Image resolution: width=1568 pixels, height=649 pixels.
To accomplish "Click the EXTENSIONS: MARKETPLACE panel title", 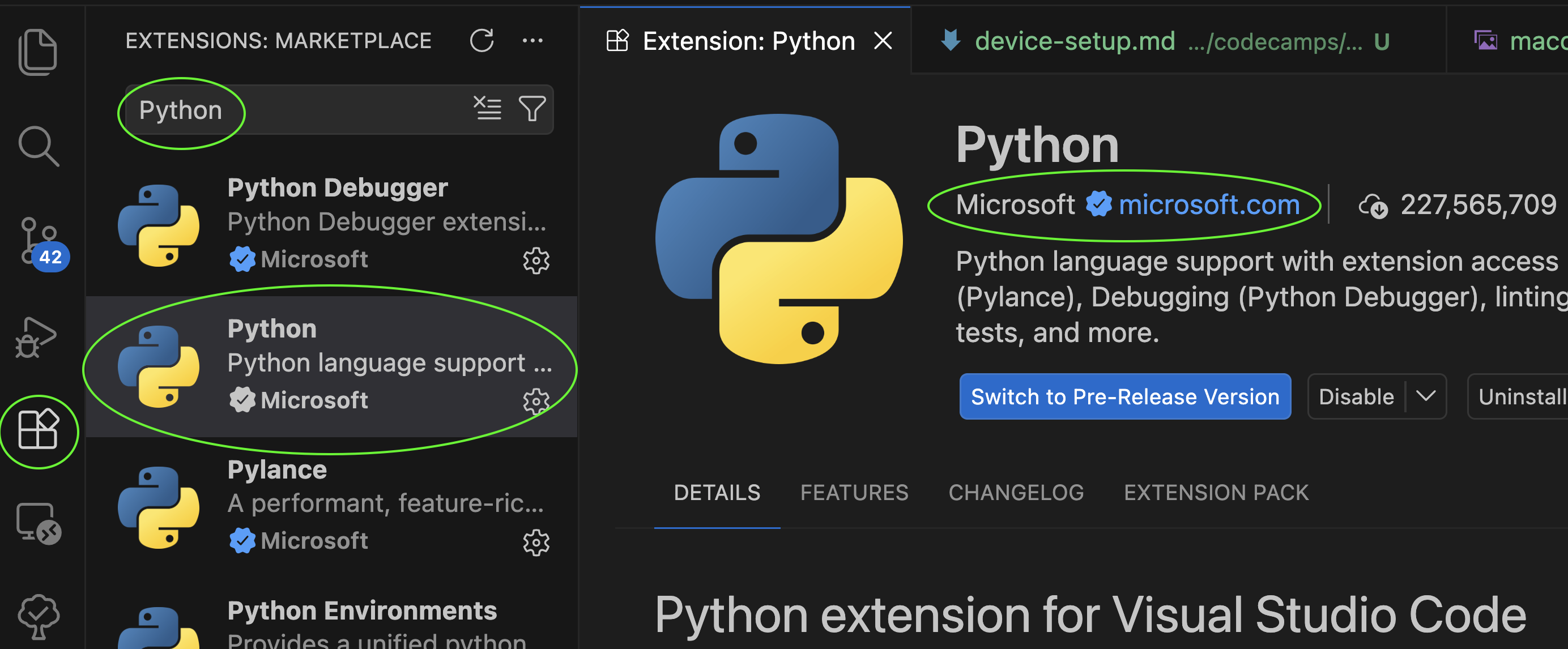I will (278, 41).
